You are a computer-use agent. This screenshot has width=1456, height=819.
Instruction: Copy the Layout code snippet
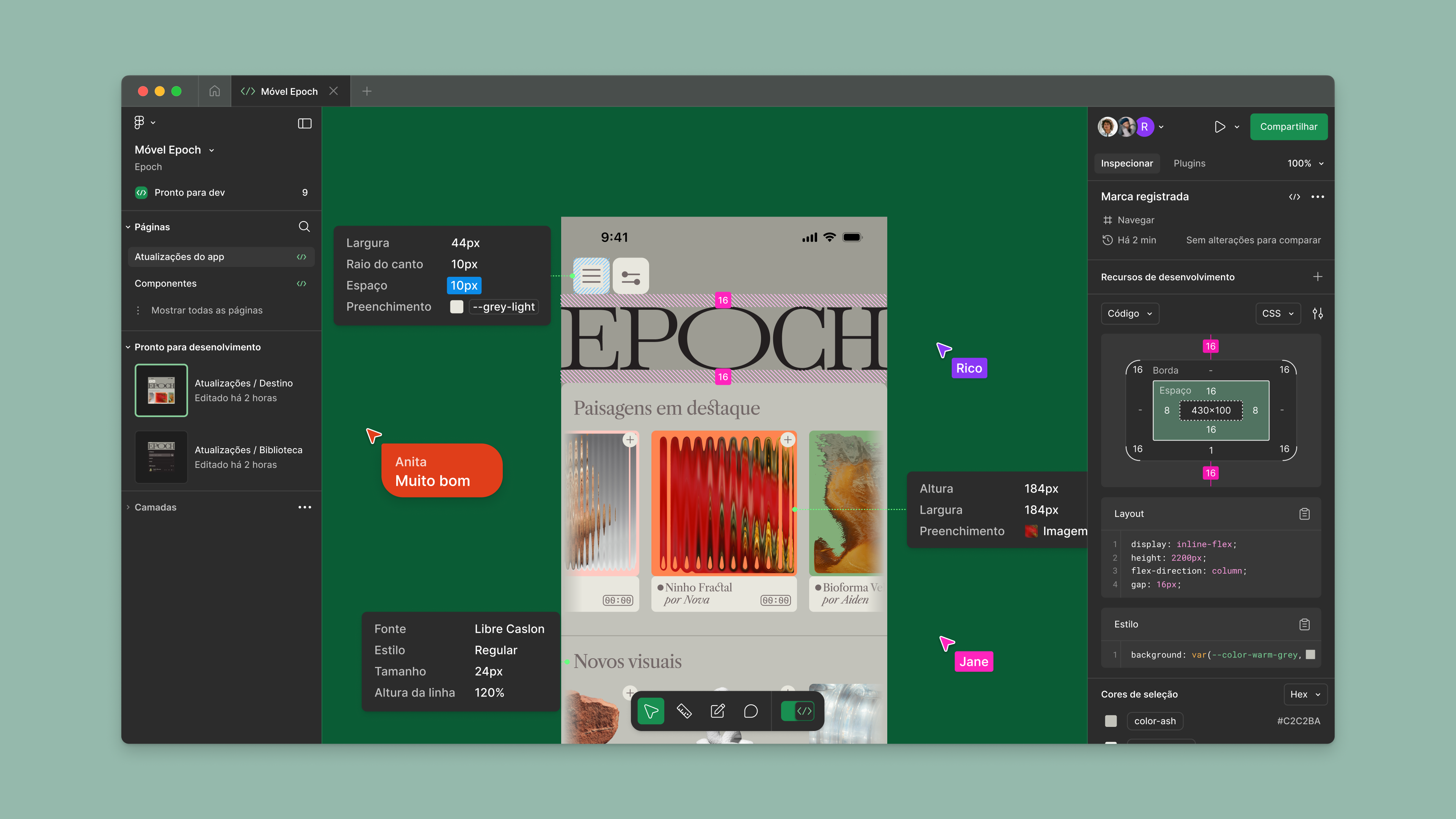(x=1304, y=514)
